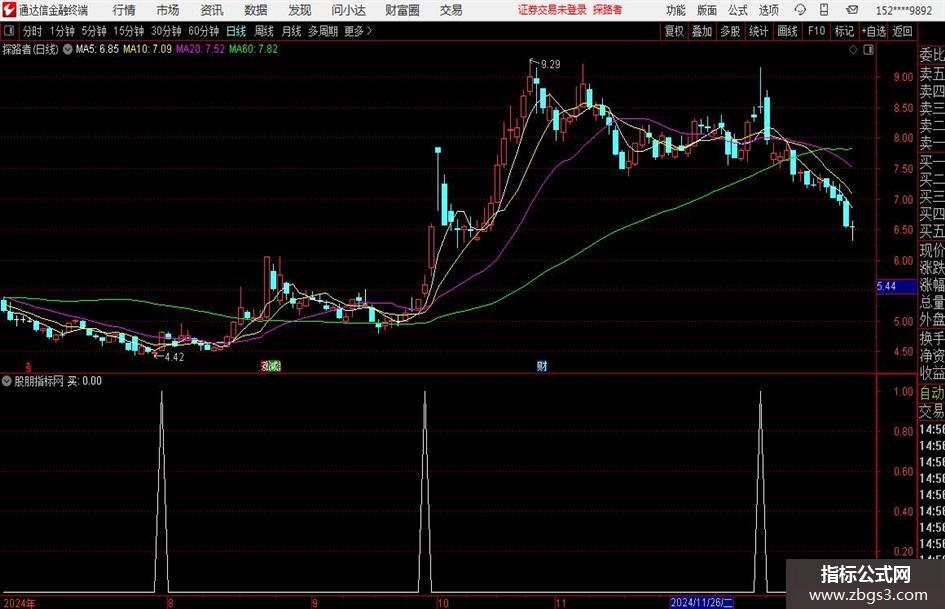Open the customer service headset icon

coord(800,10)
